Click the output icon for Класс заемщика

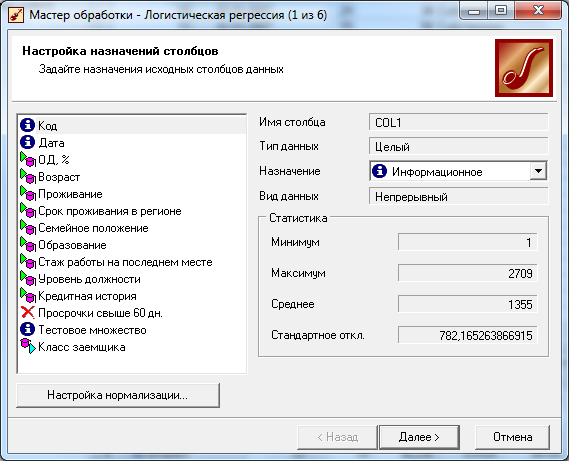28,346
